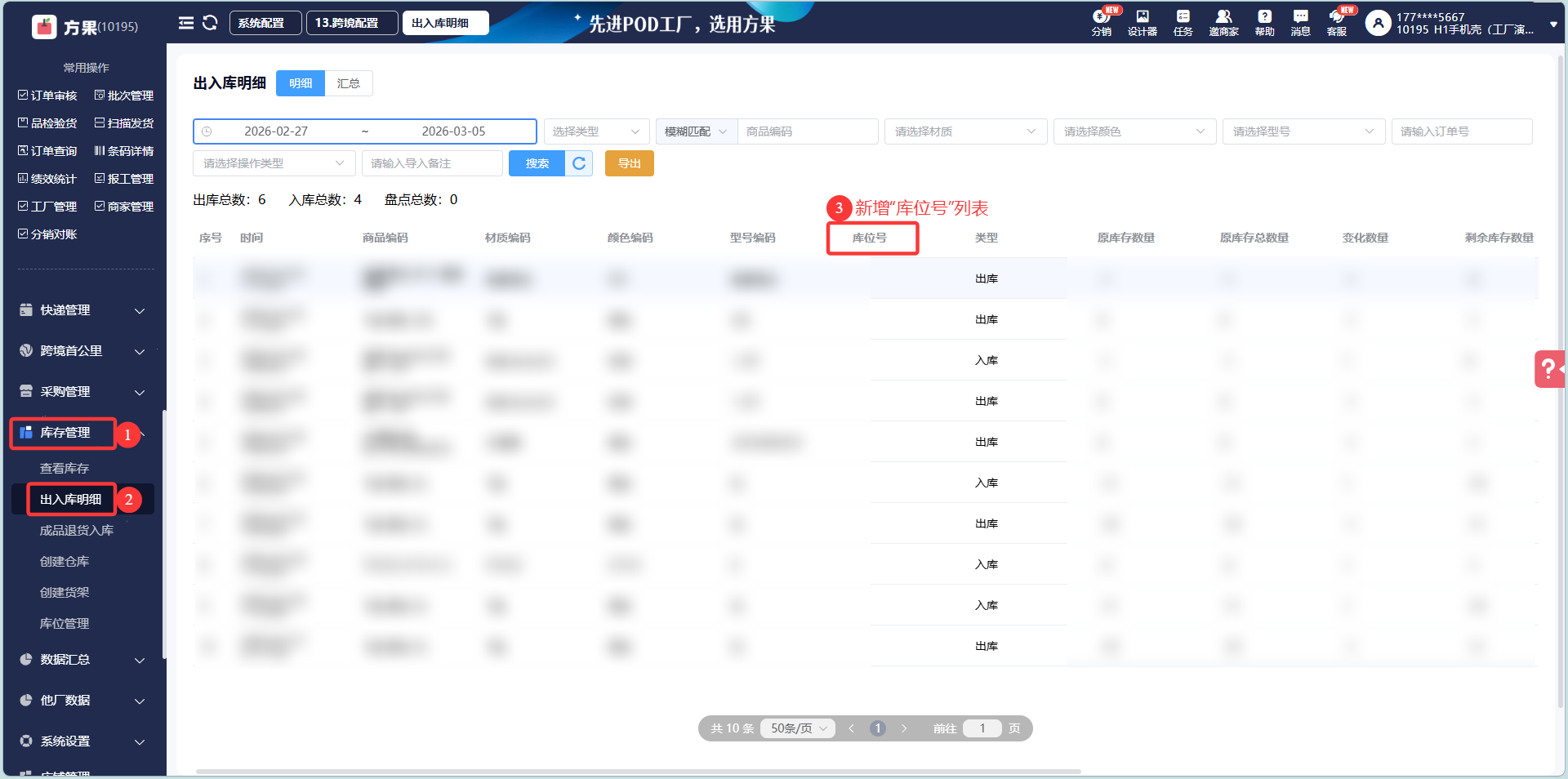Select the 明细 detail view toggle
Viewport: 1568px width, 779px height.
coord(301,83)
